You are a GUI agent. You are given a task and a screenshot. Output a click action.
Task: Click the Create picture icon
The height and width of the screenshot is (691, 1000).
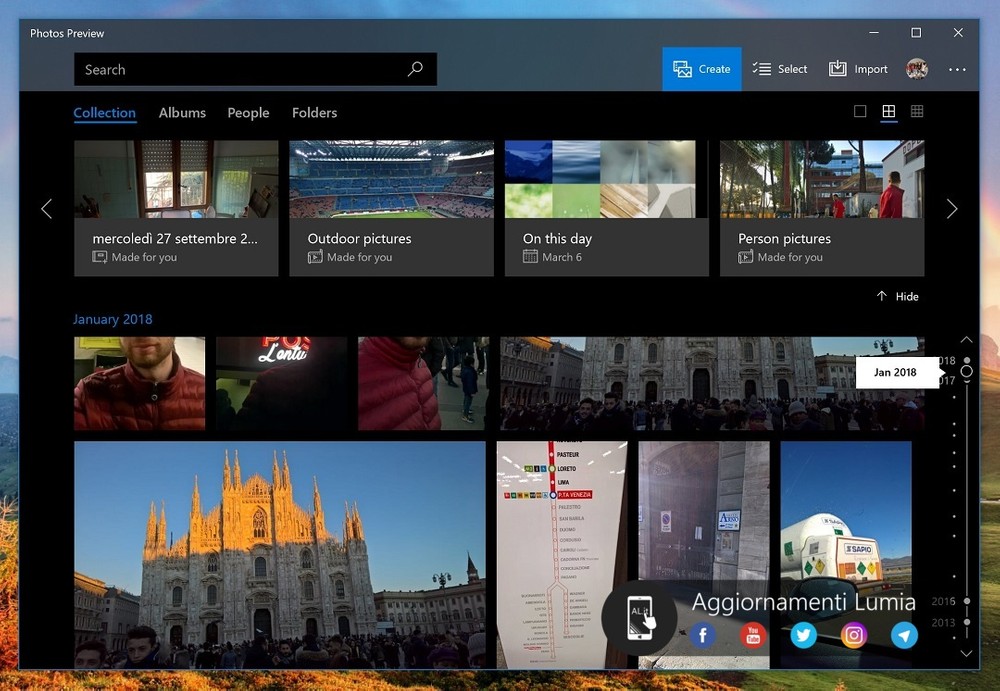pyautogui.click(x=682, y=69)
